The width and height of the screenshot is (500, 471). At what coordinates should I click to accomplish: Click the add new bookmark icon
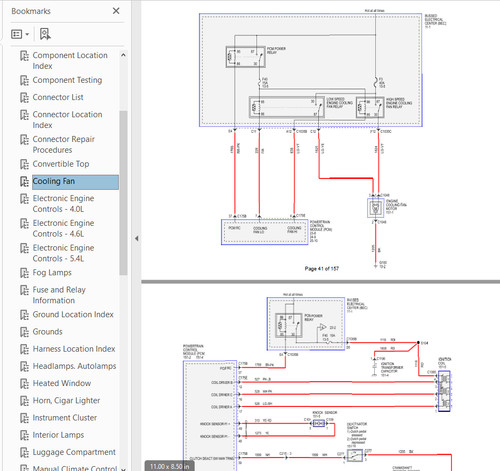tap(45, 34)
